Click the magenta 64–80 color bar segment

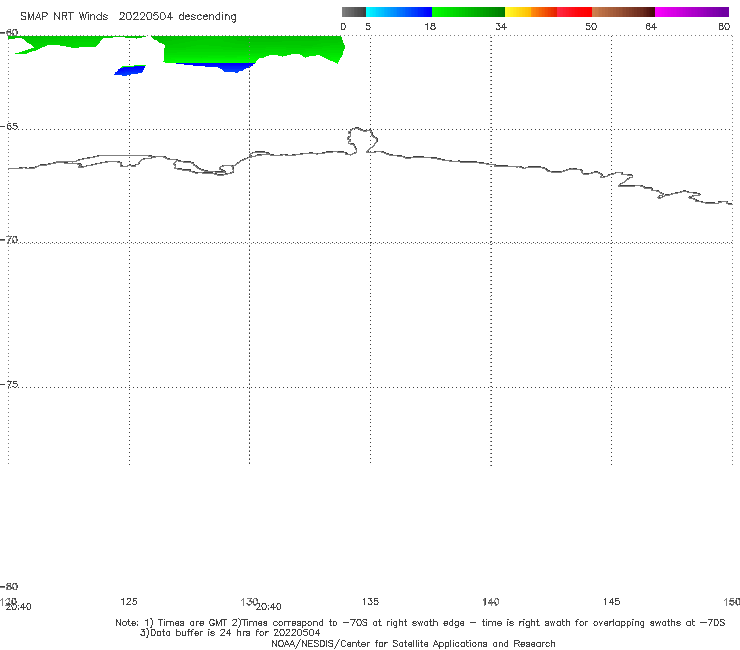point(692,12)
